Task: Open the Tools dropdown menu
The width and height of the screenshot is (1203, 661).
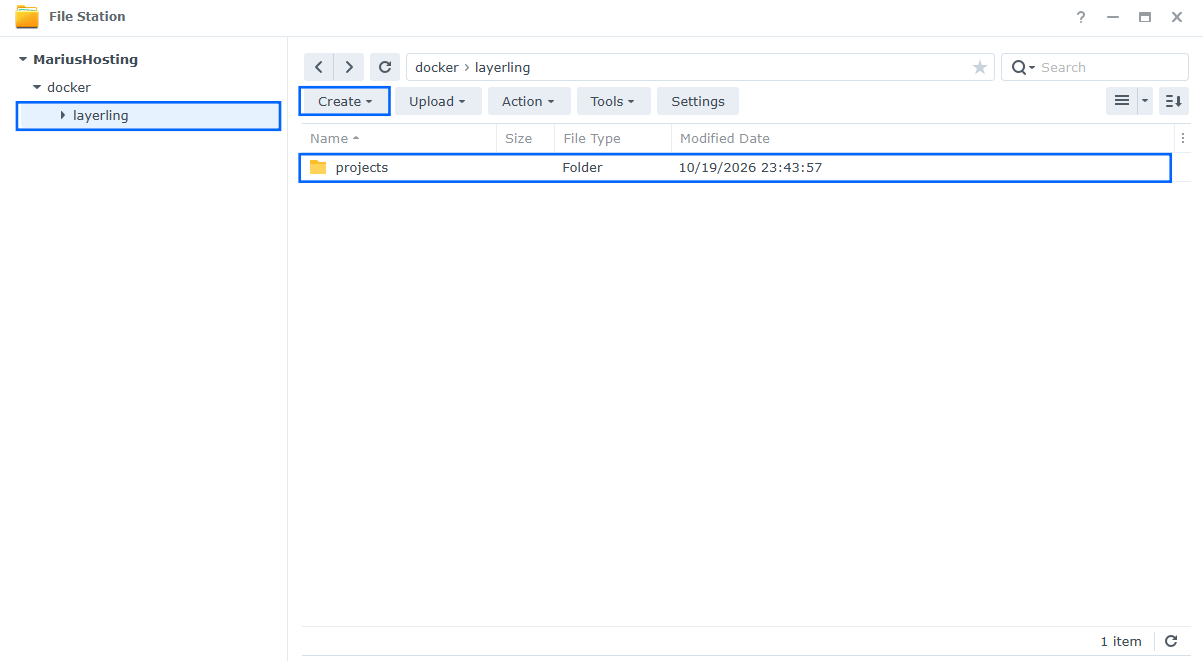Action: click(x=614, y=101)
